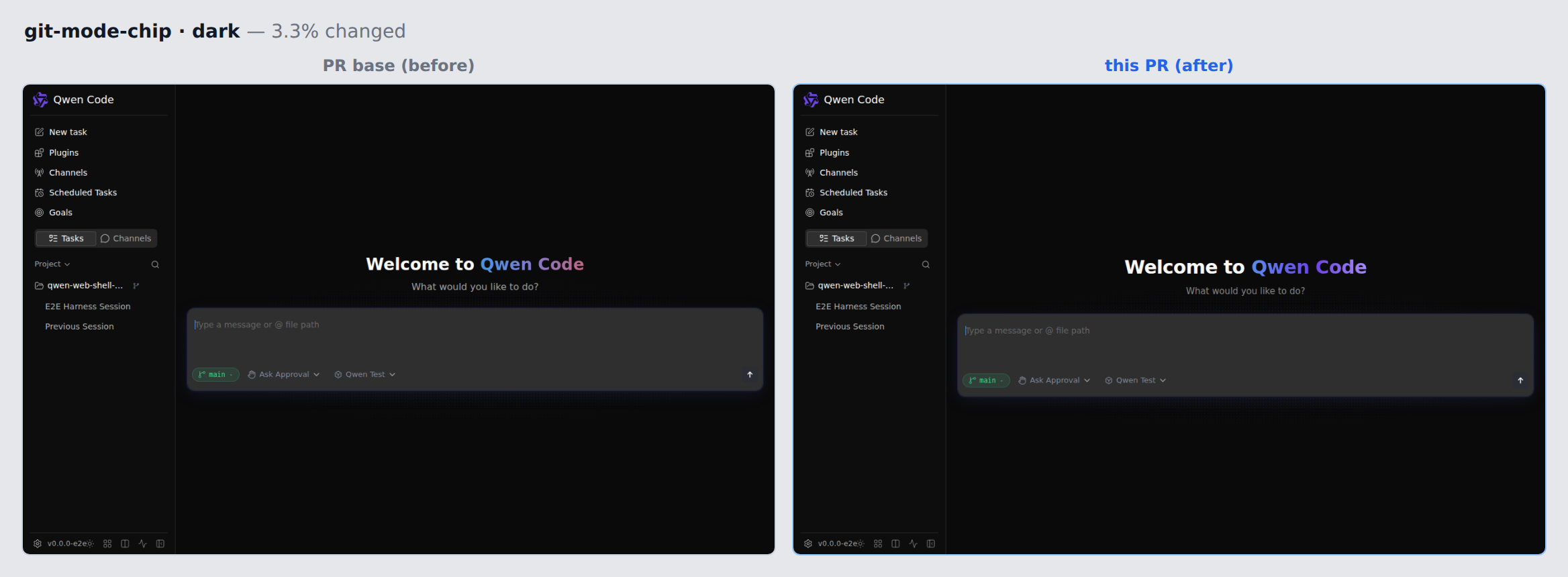Open the search icon beside Project in after panel
This screenshot has width=1568, height=577.
click(x=926, y=264)
